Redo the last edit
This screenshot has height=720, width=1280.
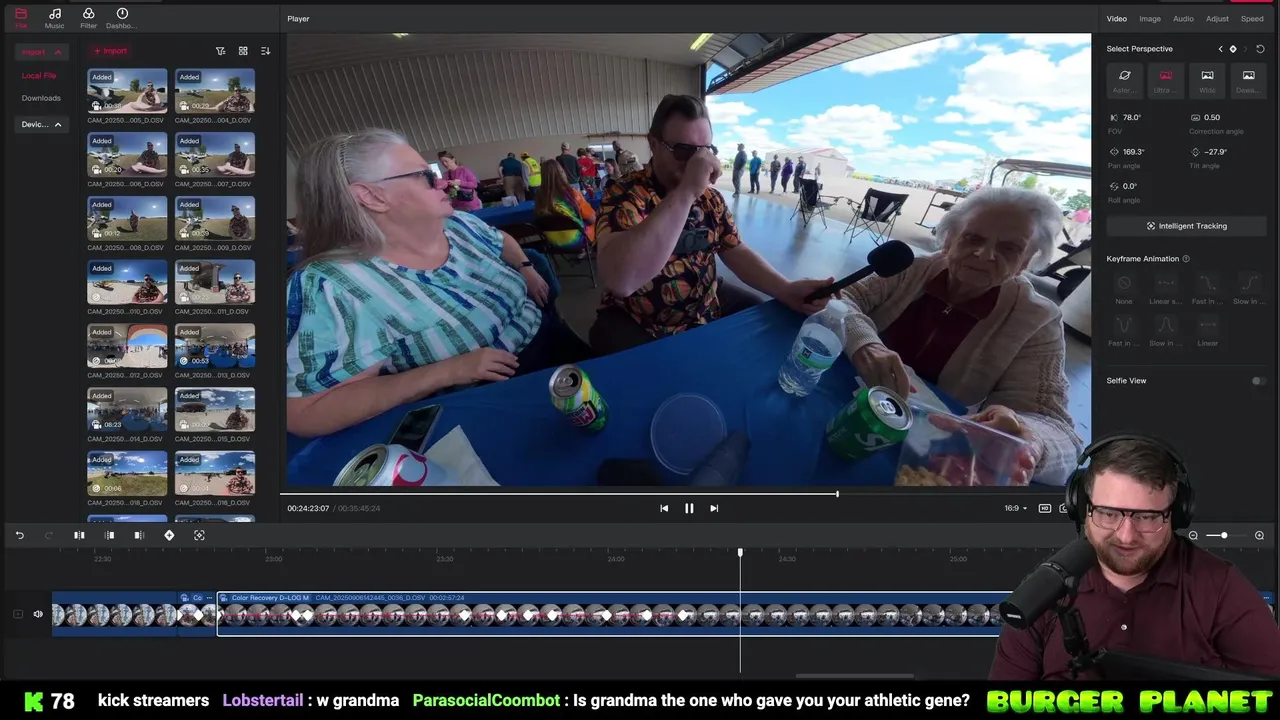point(48,535)
